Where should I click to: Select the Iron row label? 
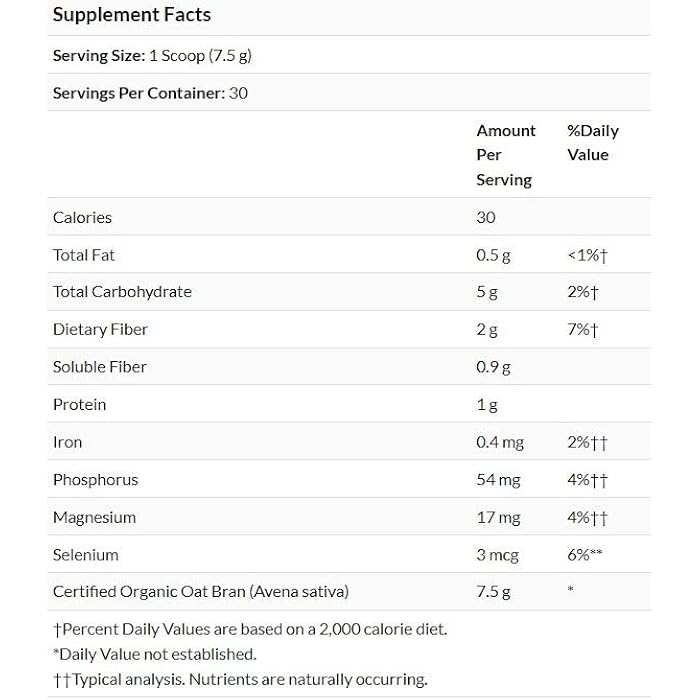pos(68,442)
